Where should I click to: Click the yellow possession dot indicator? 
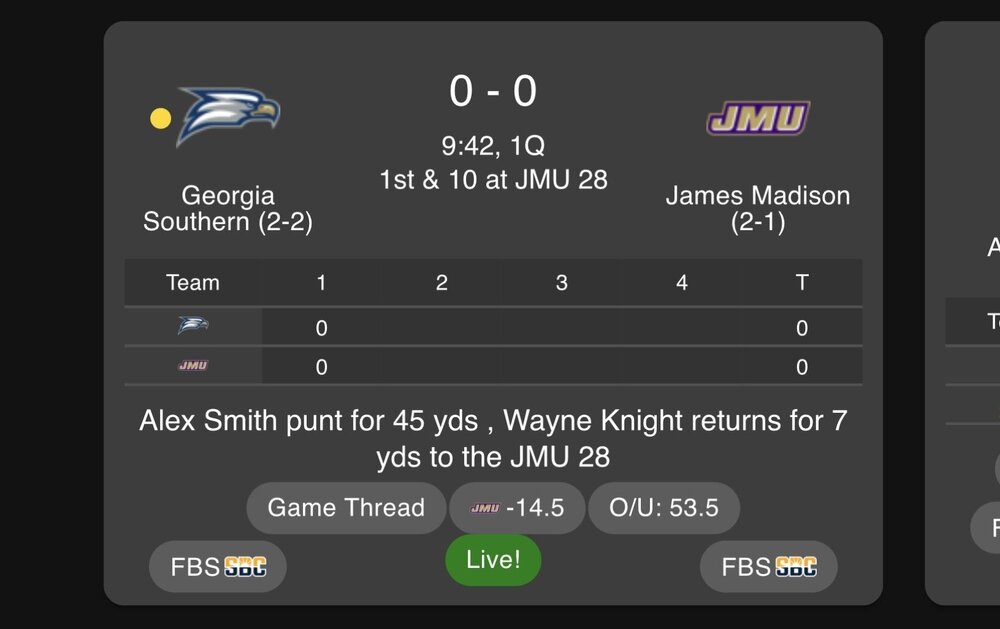[x=160, y=119]
